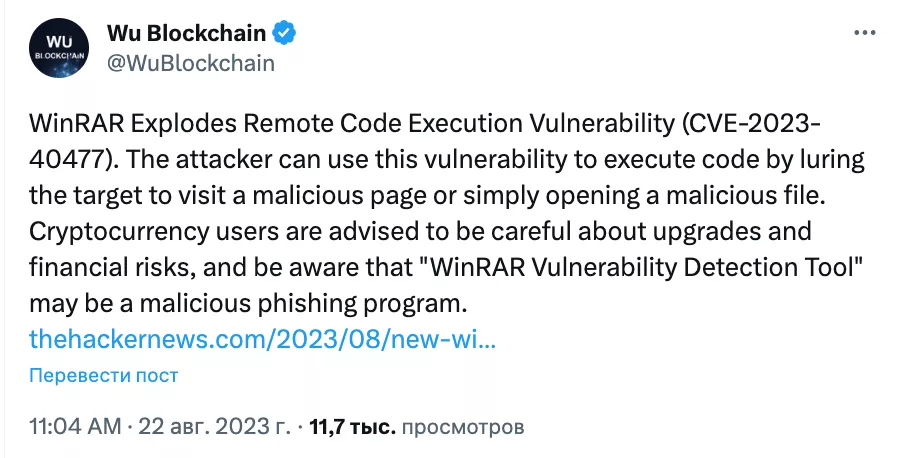Open the tweet's three-dot more options menu

tap(863, 32)
